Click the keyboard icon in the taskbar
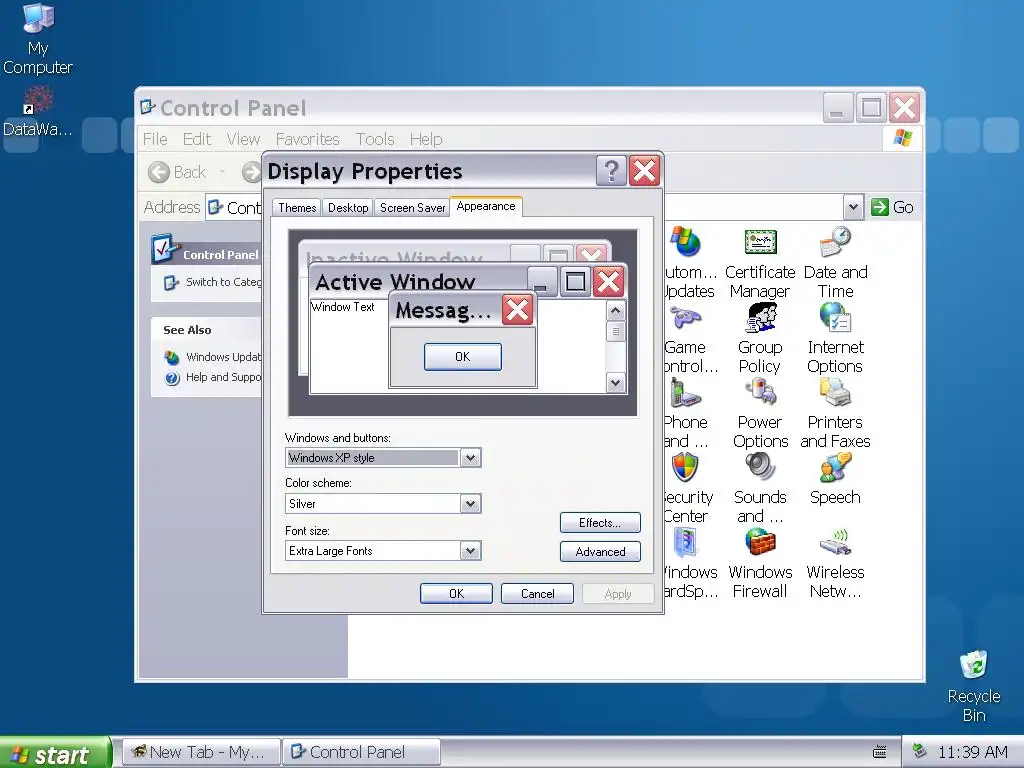Viewport: 1024px width, 768px height. [880, 752]
